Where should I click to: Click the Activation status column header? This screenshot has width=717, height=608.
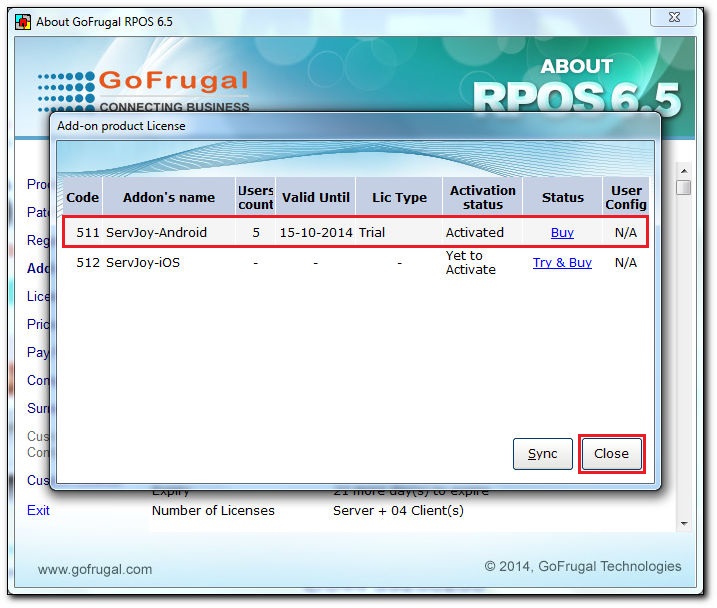point(483,197)
